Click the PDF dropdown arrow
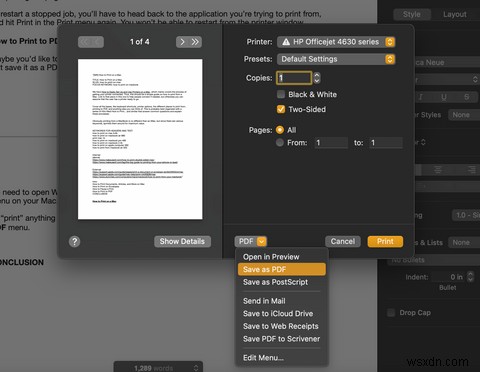Image resolution: width=480 pixels, height=372 pixels. (262, 241)
